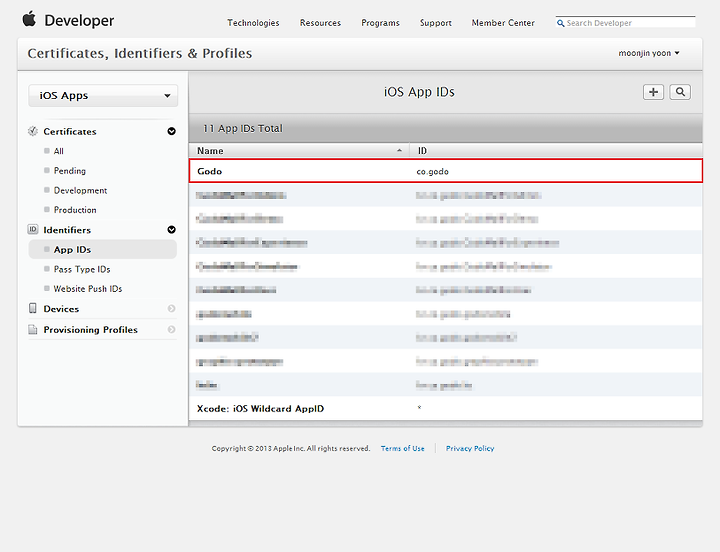
Task: Open the Resources menu
Action: click(320, 23)
